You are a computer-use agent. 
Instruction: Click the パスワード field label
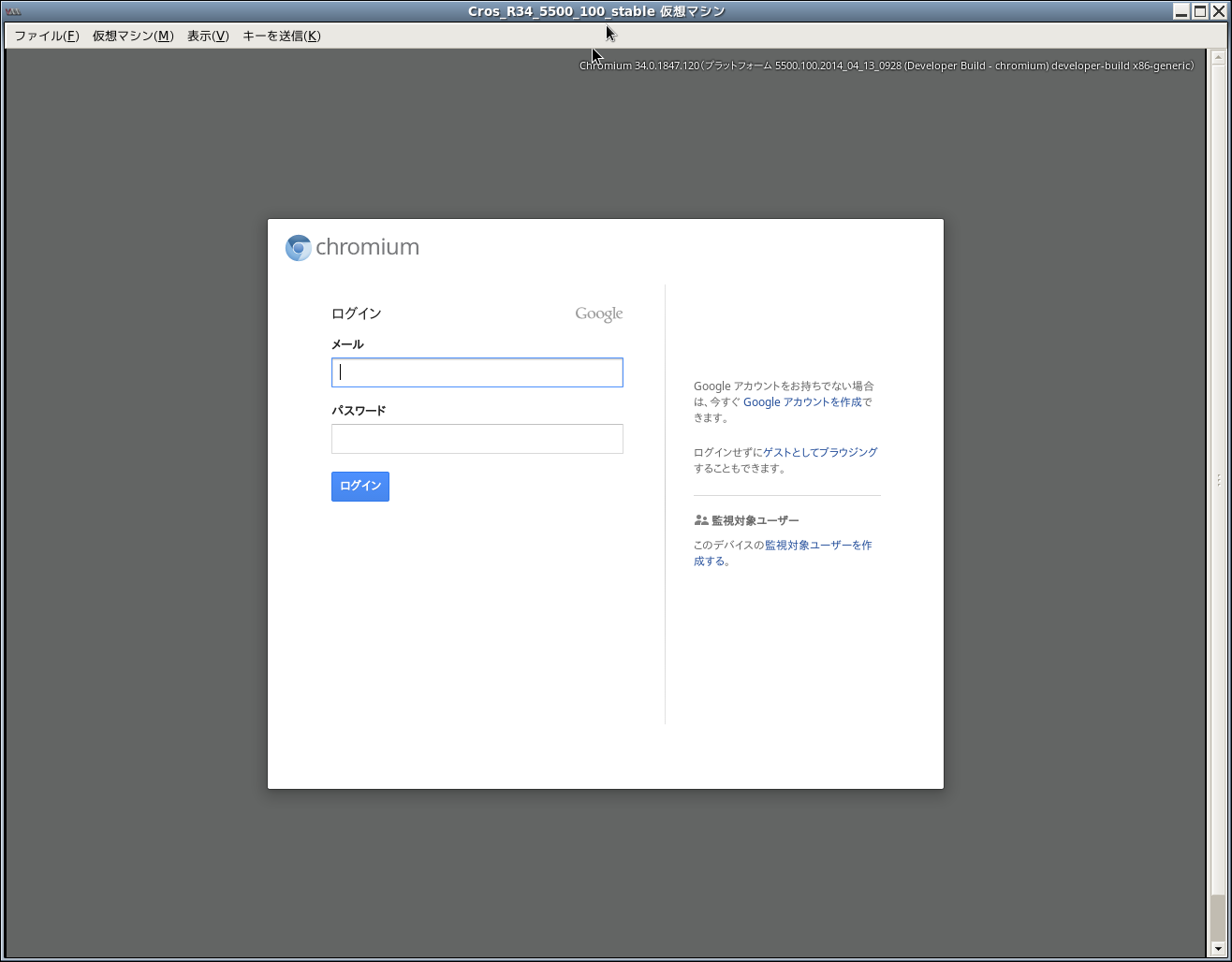coord(359,411)
